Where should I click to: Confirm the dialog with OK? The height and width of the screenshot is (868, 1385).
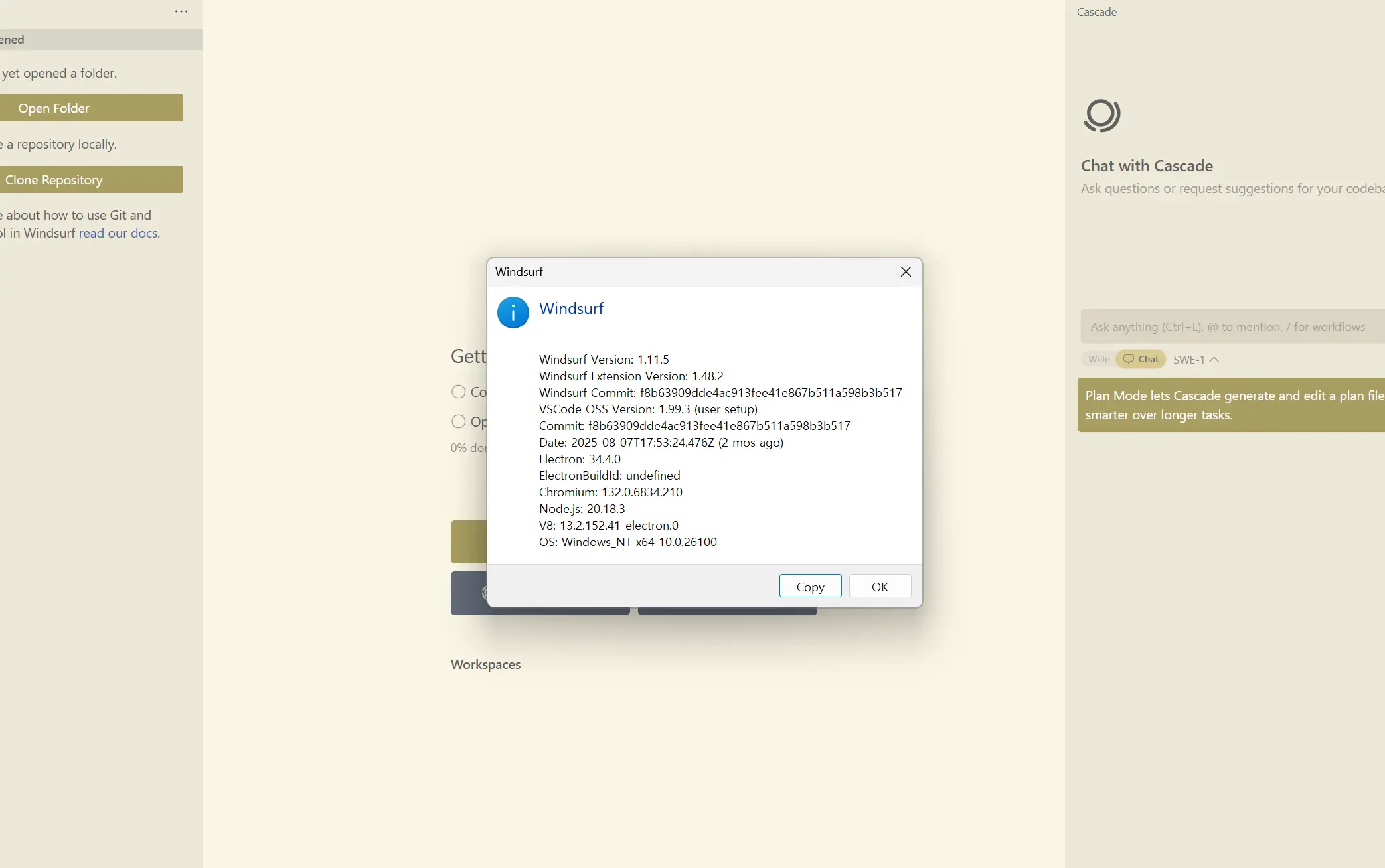pyautogui.click(x=880, y=587)
